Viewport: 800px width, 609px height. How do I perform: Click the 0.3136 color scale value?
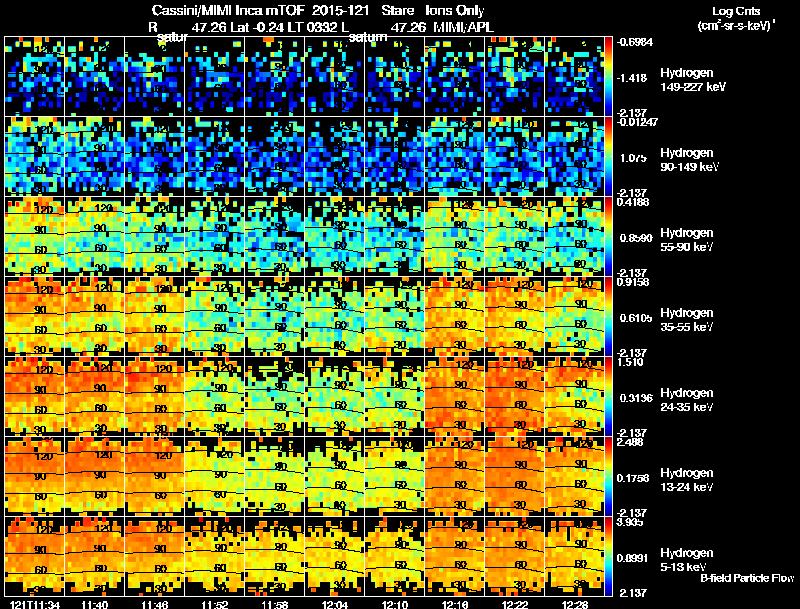636,398
